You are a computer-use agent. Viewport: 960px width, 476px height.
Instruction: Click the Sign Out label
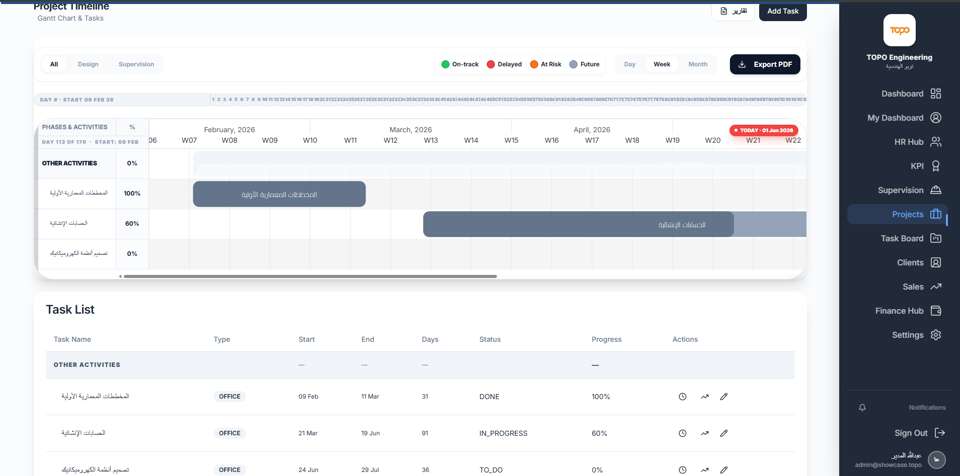click(911, 433)
